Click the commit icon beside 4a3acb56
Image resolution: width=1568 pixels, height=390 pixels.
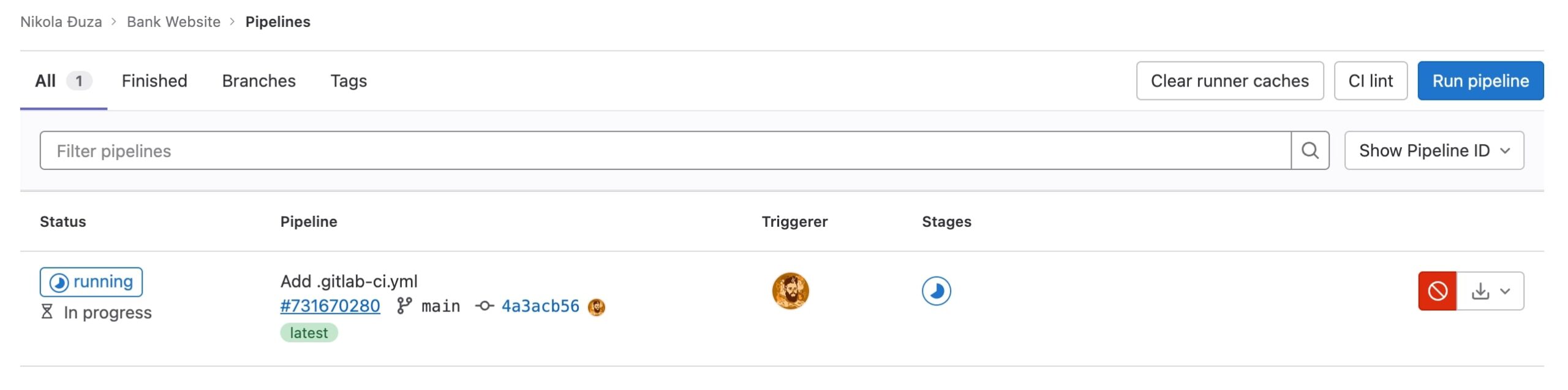coord(484,306)
